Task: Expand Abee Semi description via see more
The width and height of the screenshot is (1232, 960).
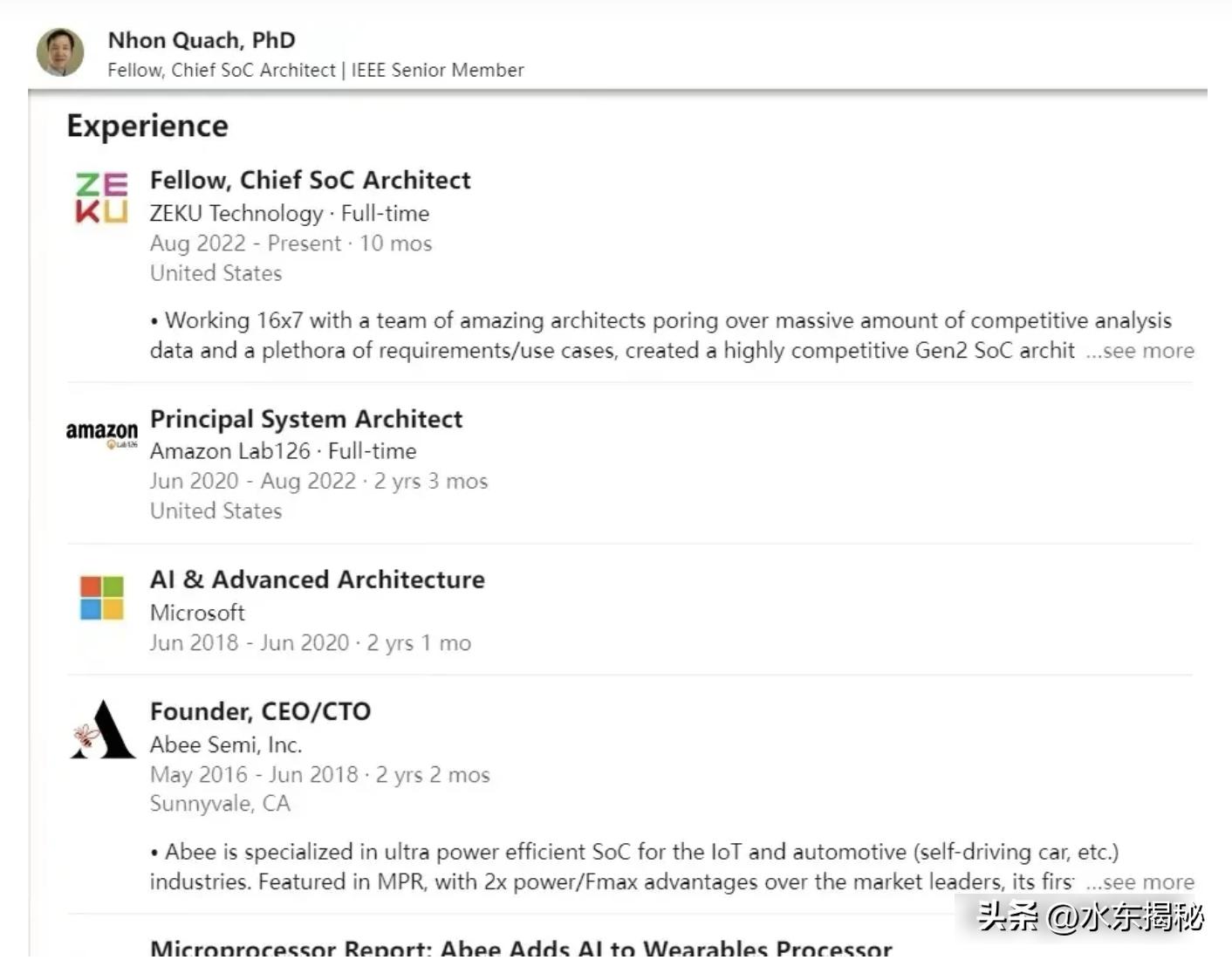Action: click(x=1140, y=882)
